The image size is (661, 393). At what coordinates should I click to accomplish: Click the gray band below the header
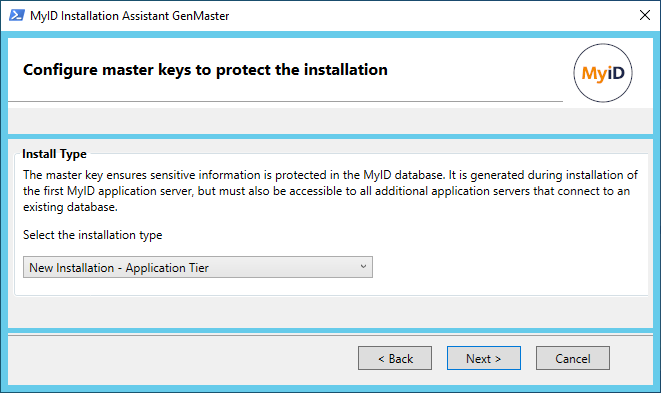pyautogui.click(x=330, y=121)
